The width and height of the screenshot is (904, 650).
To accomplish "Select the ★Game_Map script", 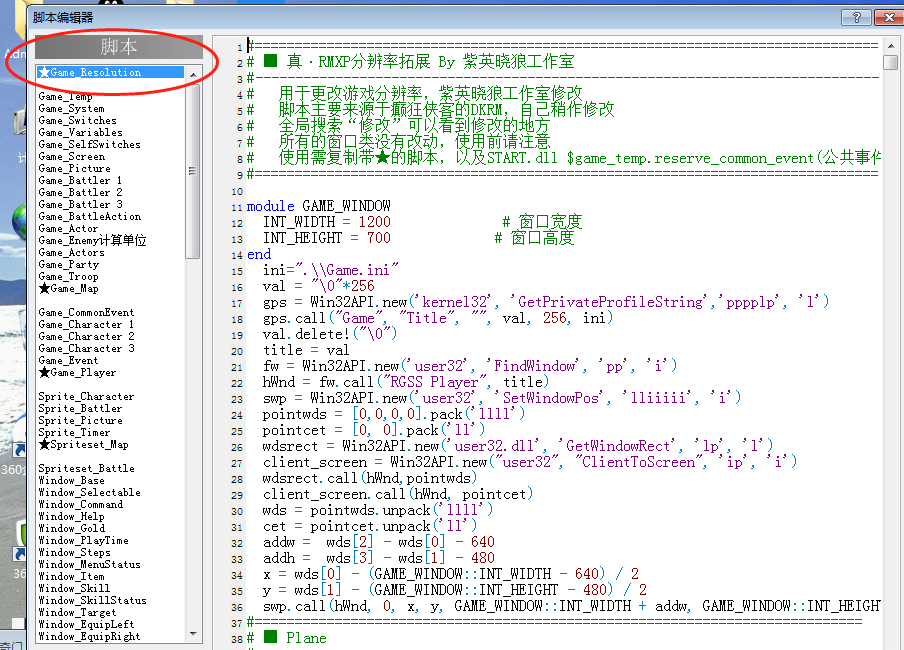I will [x=69, y=289].
